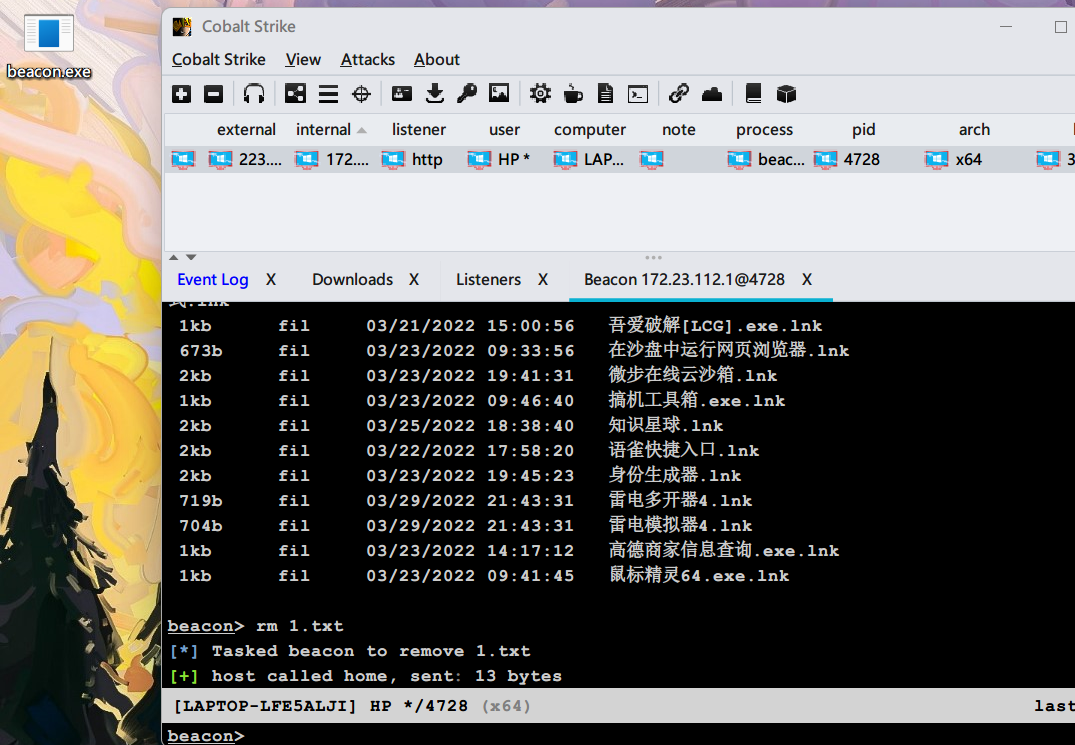Viewport: 1075px width, 745px height.
Task: Click the 在沙盘中运行网页浏览器.lnk entry
Action: click(x=728, y=350)
